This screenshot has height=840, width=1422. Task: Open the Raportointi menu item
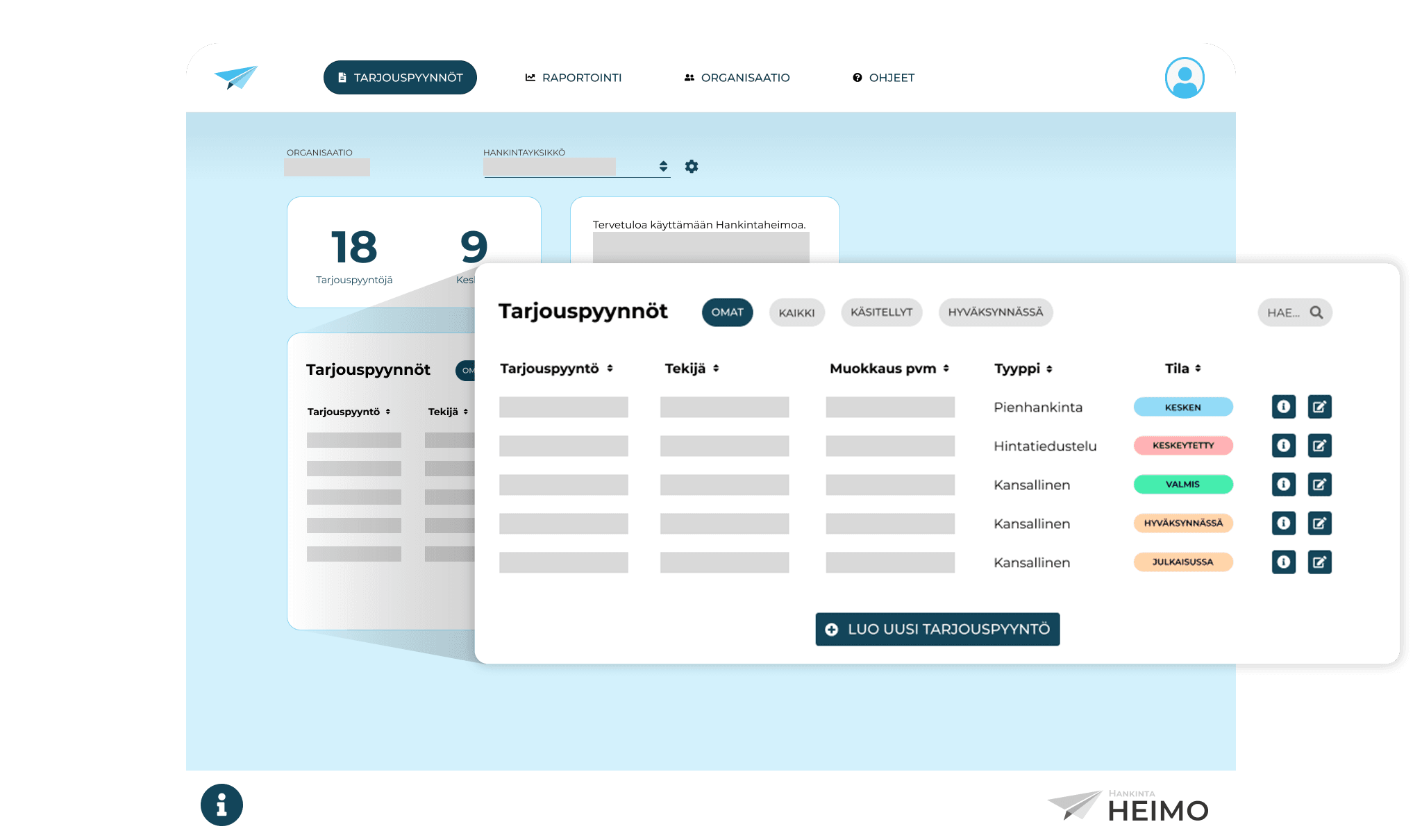(x=574, y=78)
